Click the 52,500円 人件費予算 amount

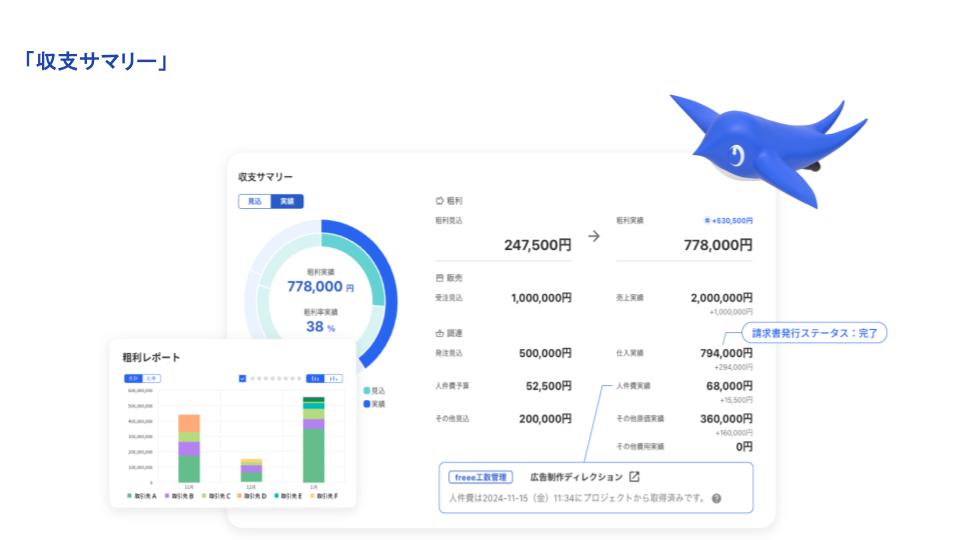549,386
